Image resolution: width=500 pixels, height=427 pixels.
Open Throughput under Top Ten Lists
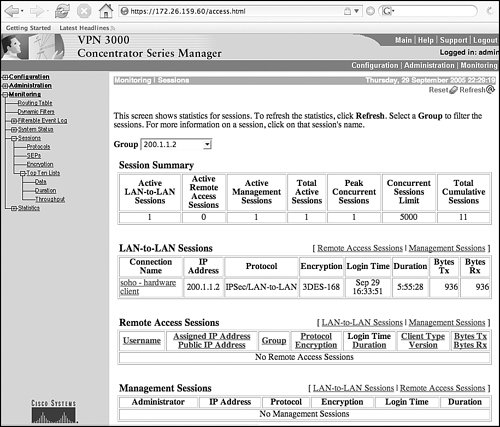(50, 199)
